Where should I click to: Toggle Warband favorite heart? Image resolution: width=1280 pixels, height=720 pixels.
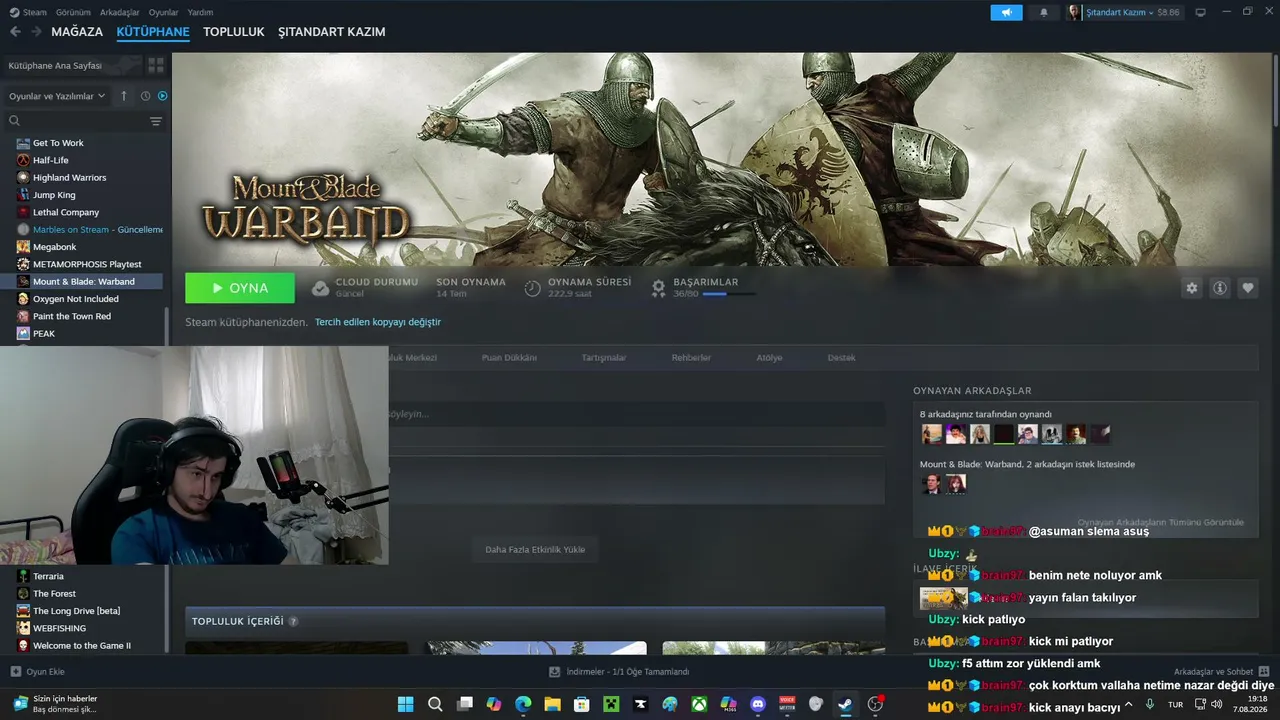(1248, 288)
